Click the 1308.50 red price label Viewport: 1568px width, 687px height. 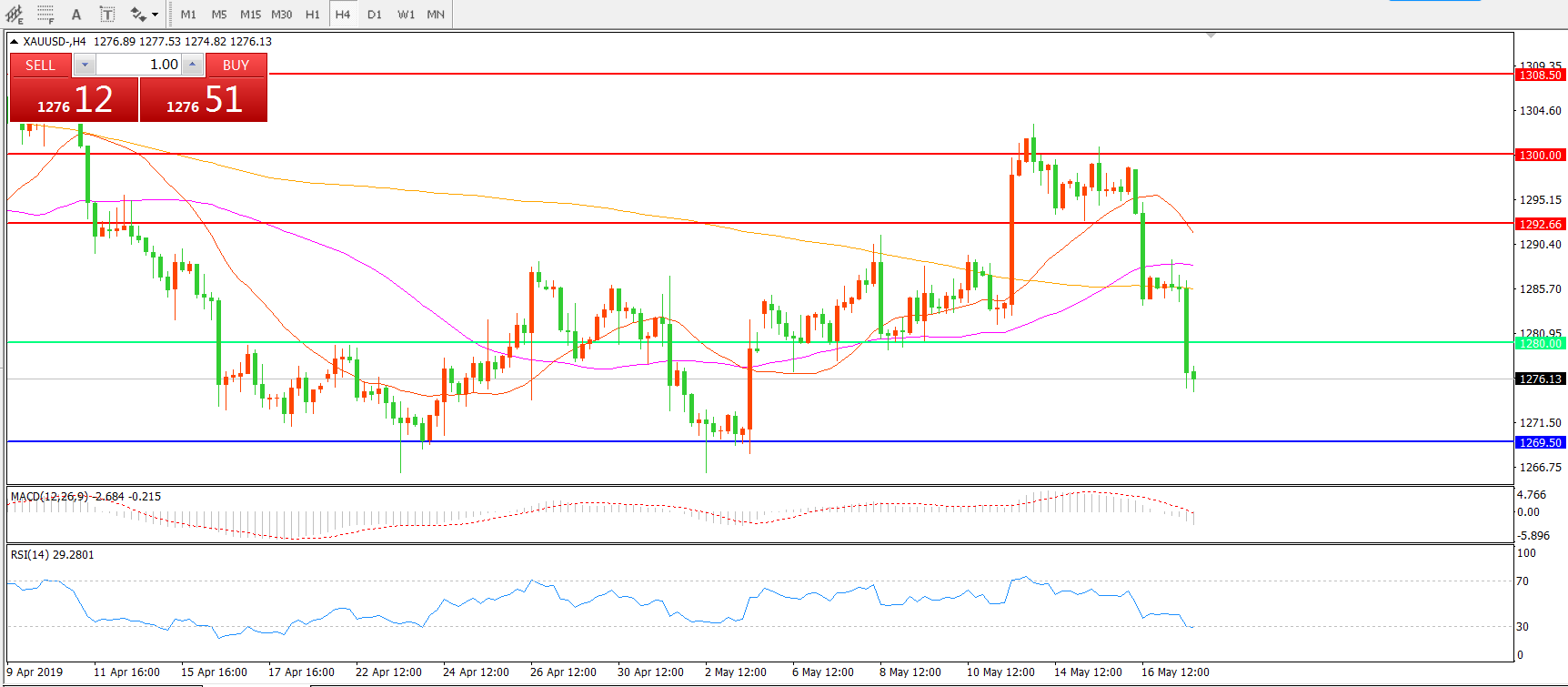pos(1541,75)
